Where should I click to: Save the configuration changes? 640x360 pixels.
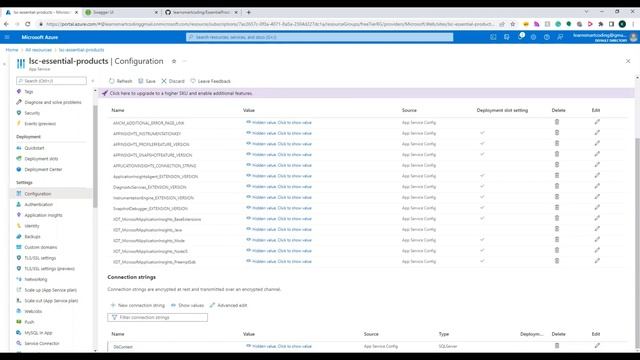click(147, 81)
